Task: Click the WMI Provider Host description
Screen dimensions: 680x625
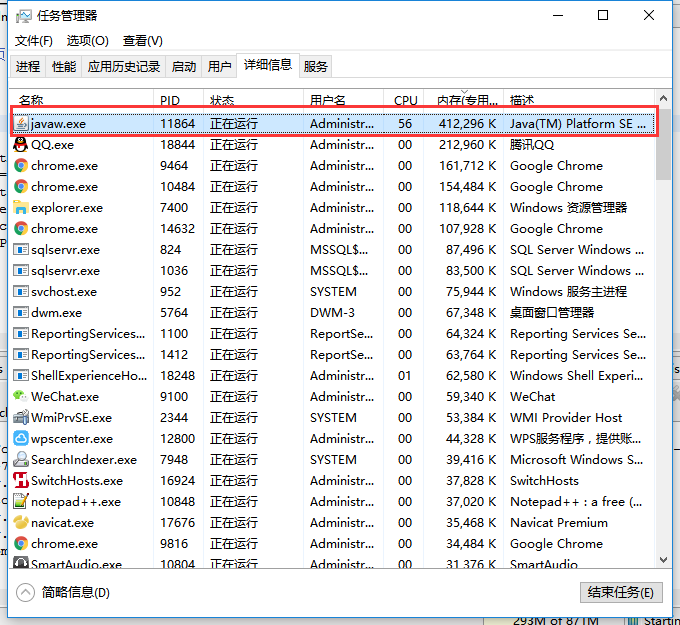Action: (566, 418)
